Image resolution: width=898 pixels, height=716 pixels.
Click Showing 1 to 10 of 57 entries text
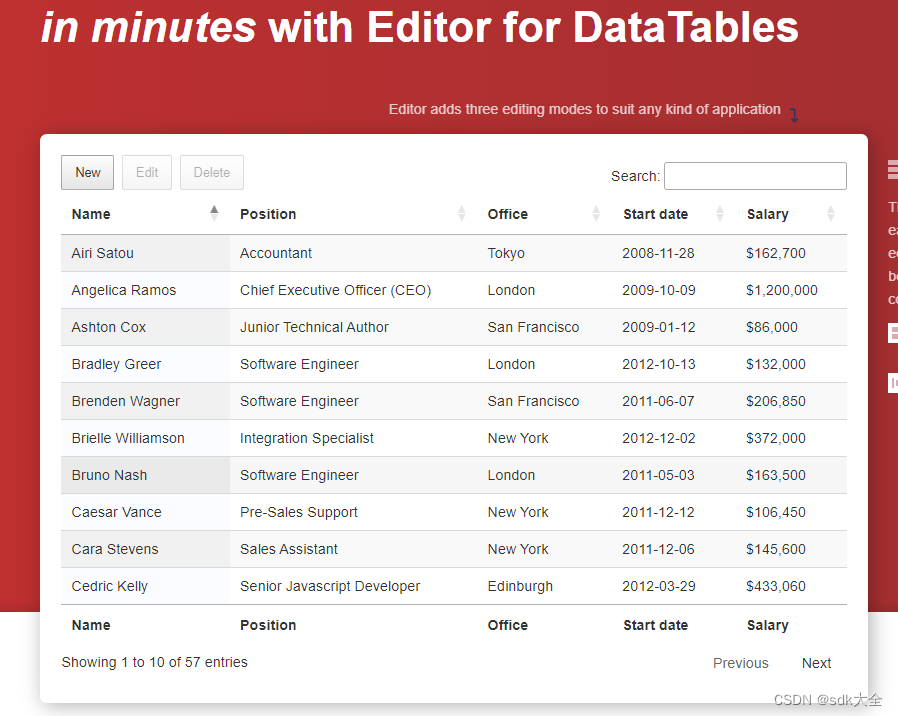pos(155,662)
